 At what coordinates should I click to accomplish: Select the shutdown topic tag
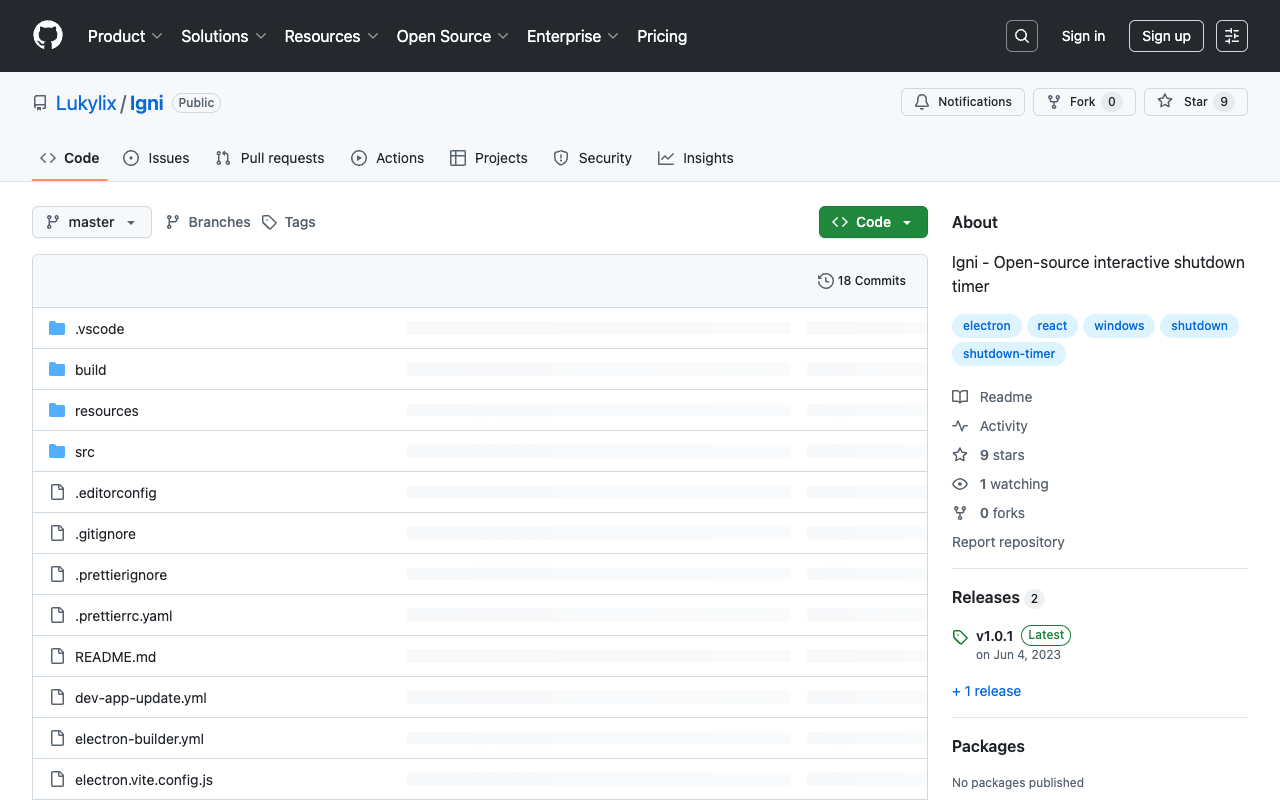pos(1199,326)
